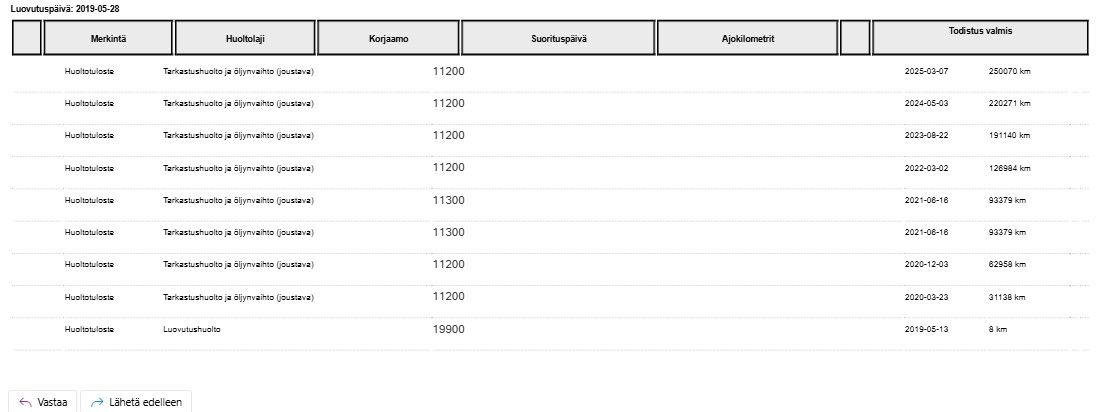Click the Todistus valmis column header
This screenshot has height=412, width=1098.
979,32
